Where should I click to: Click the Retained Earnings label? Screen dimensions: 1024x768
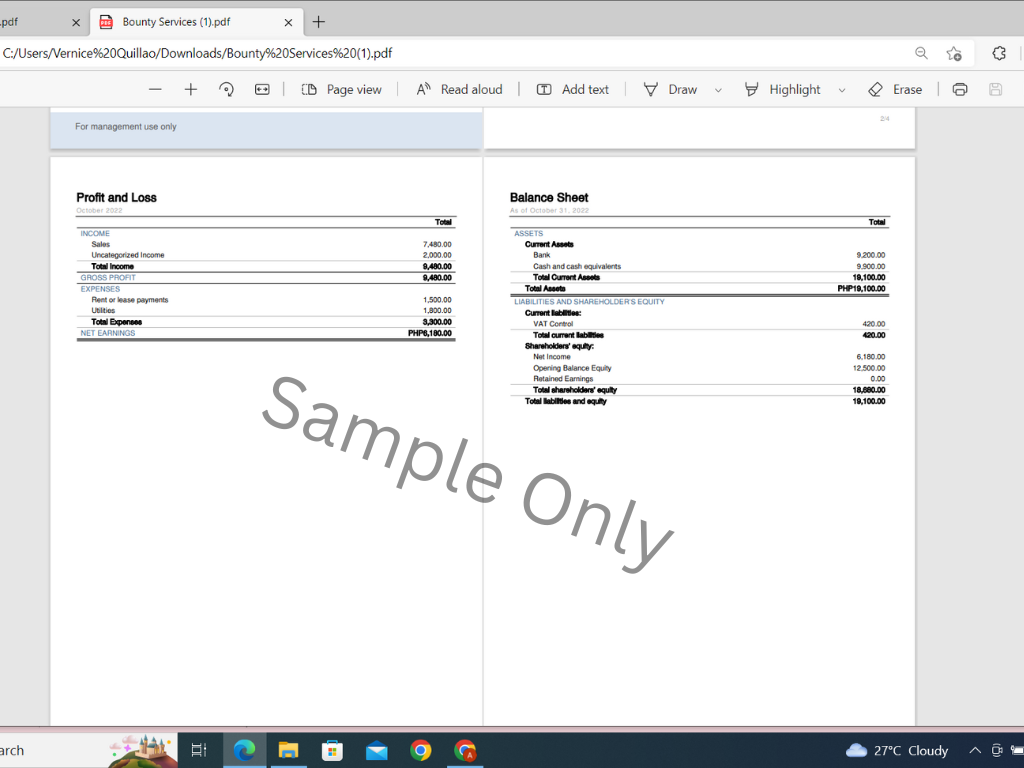pos(563,379)
